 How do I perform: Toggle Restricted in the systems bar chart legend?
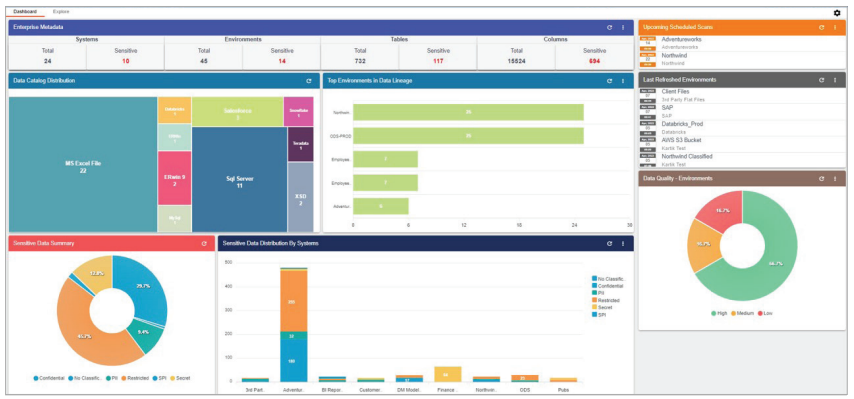click(606, 300)
